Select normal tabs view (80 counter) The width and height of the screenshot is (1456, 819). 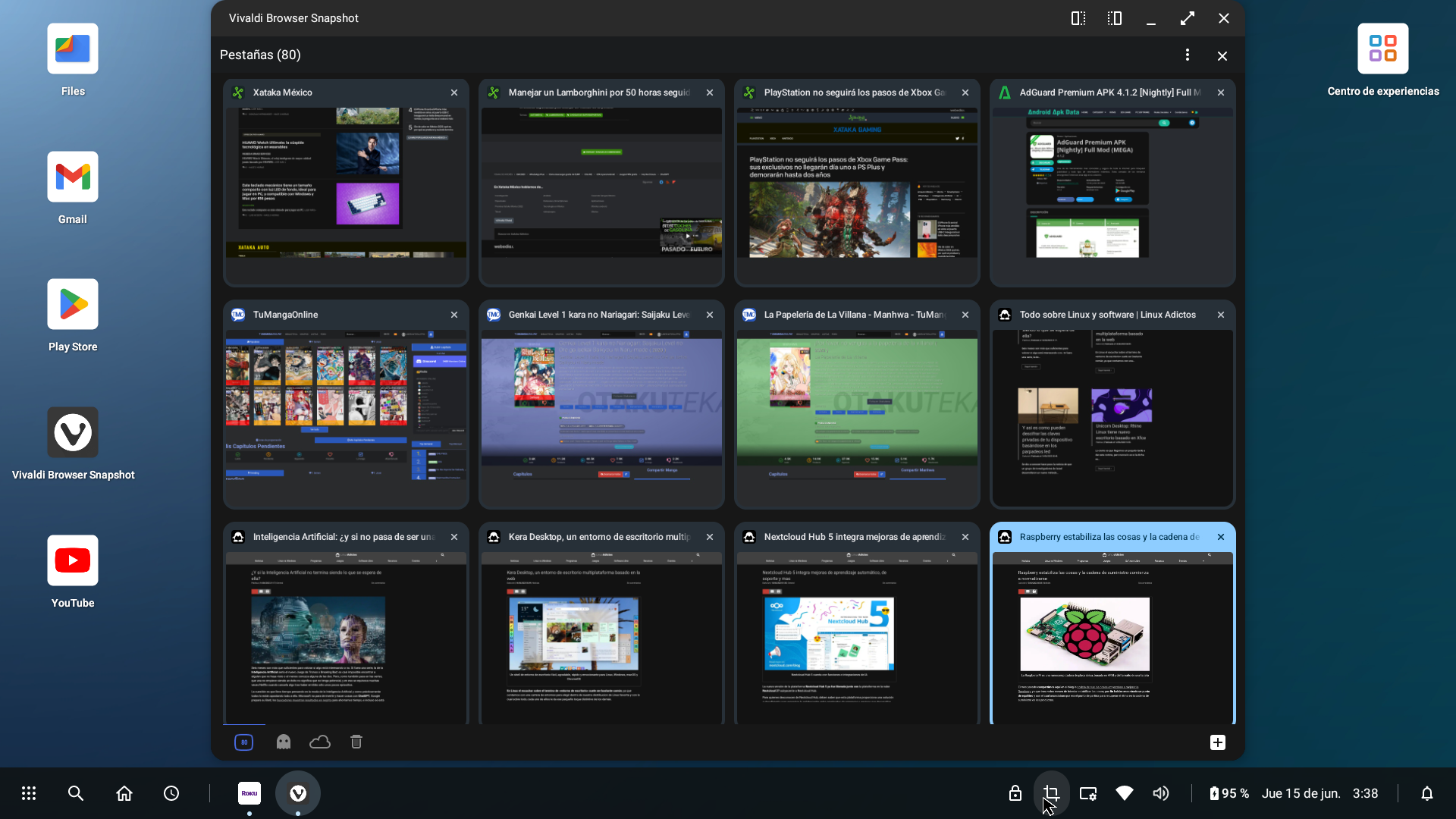pos(243,742)
